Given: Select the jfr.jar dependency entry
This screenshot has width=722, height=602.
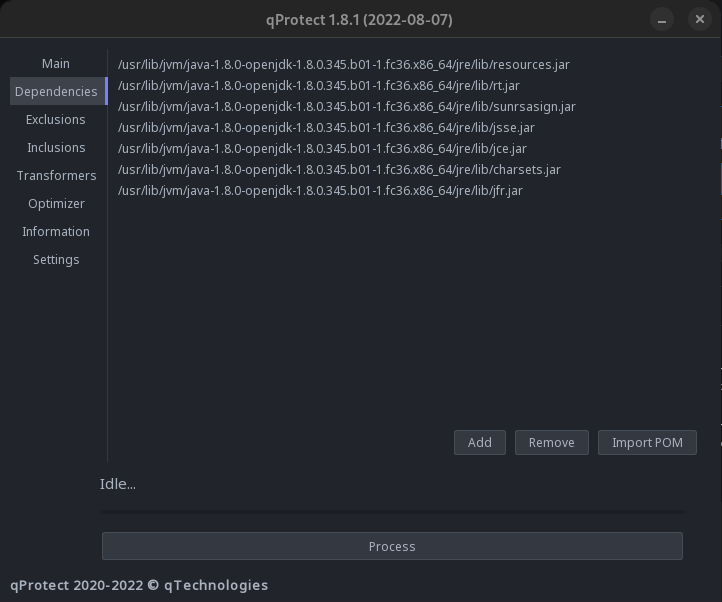Looking at the screenshot, I should pos(320,190).
